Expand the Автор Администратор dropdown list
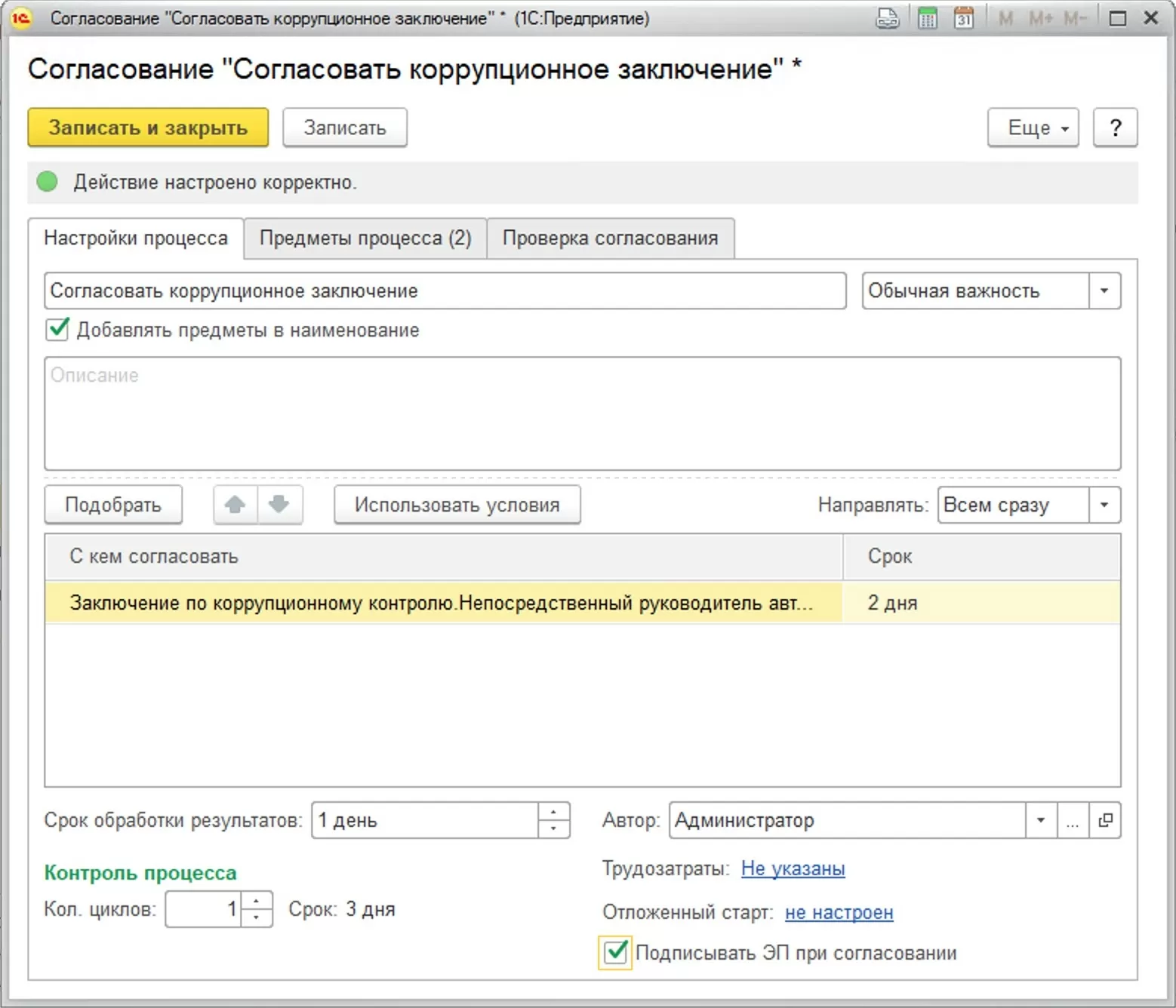Viewport: 1176px width, 1008px height. point(1041,820)
